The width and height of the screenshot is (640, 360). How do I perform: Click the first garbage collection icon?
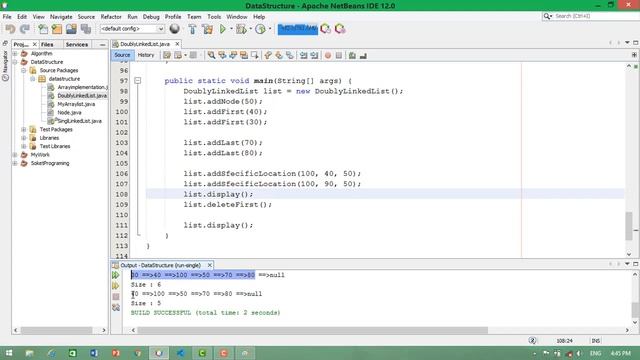pyautogui.click(x=325, y=29)
